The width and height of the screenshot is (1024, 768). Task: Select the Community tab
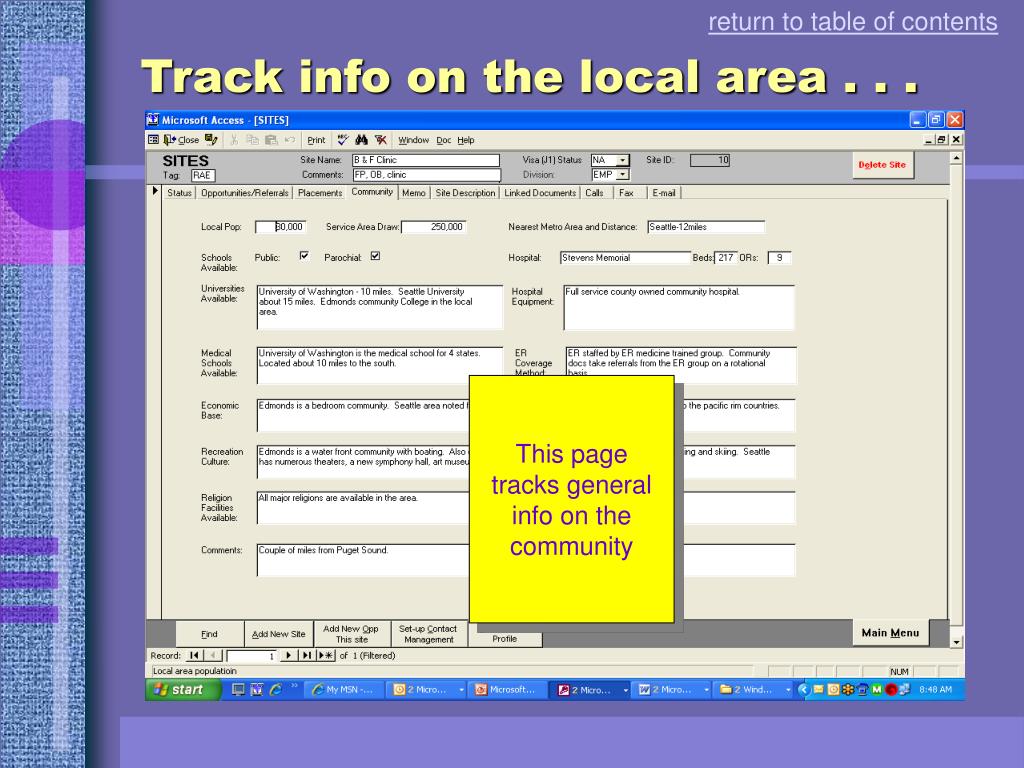(372, 191)
